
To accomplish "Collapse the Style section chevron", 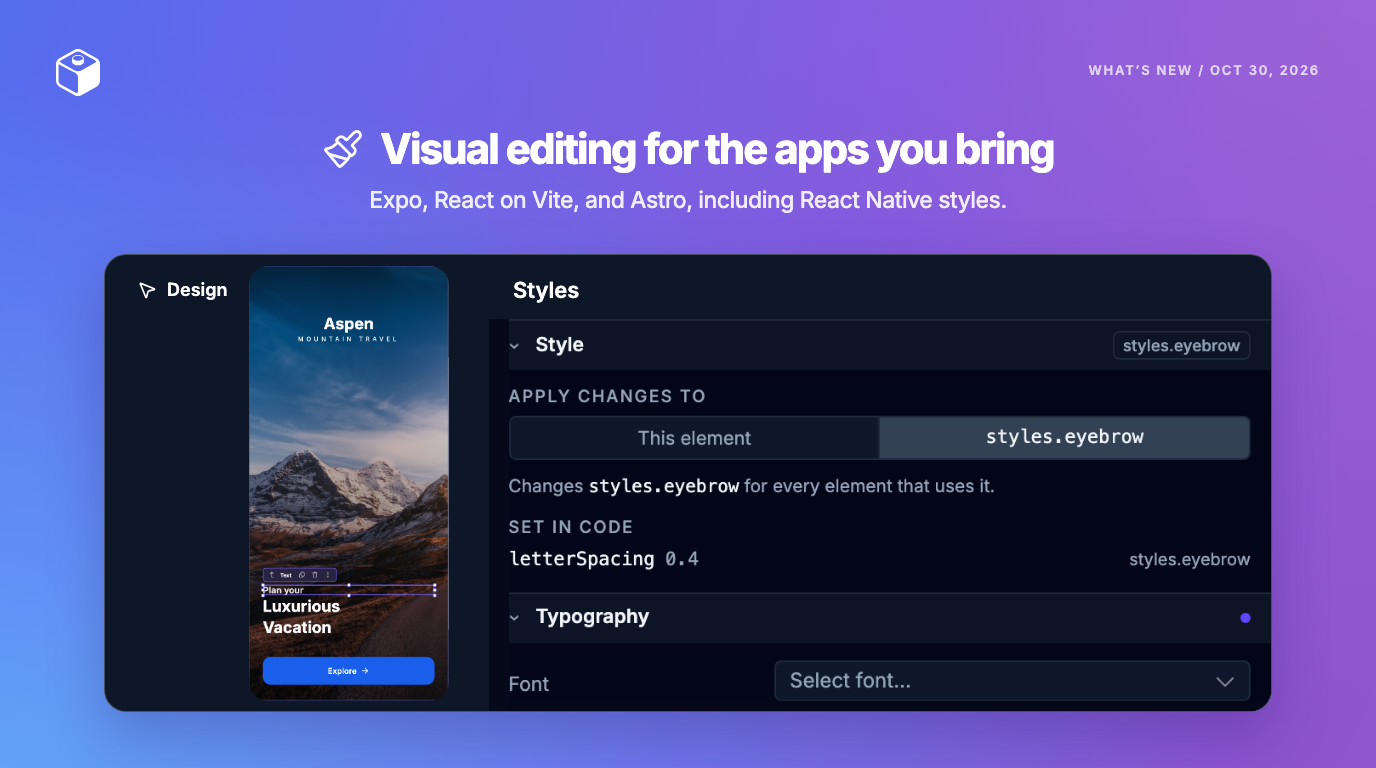I will [515, 345].
